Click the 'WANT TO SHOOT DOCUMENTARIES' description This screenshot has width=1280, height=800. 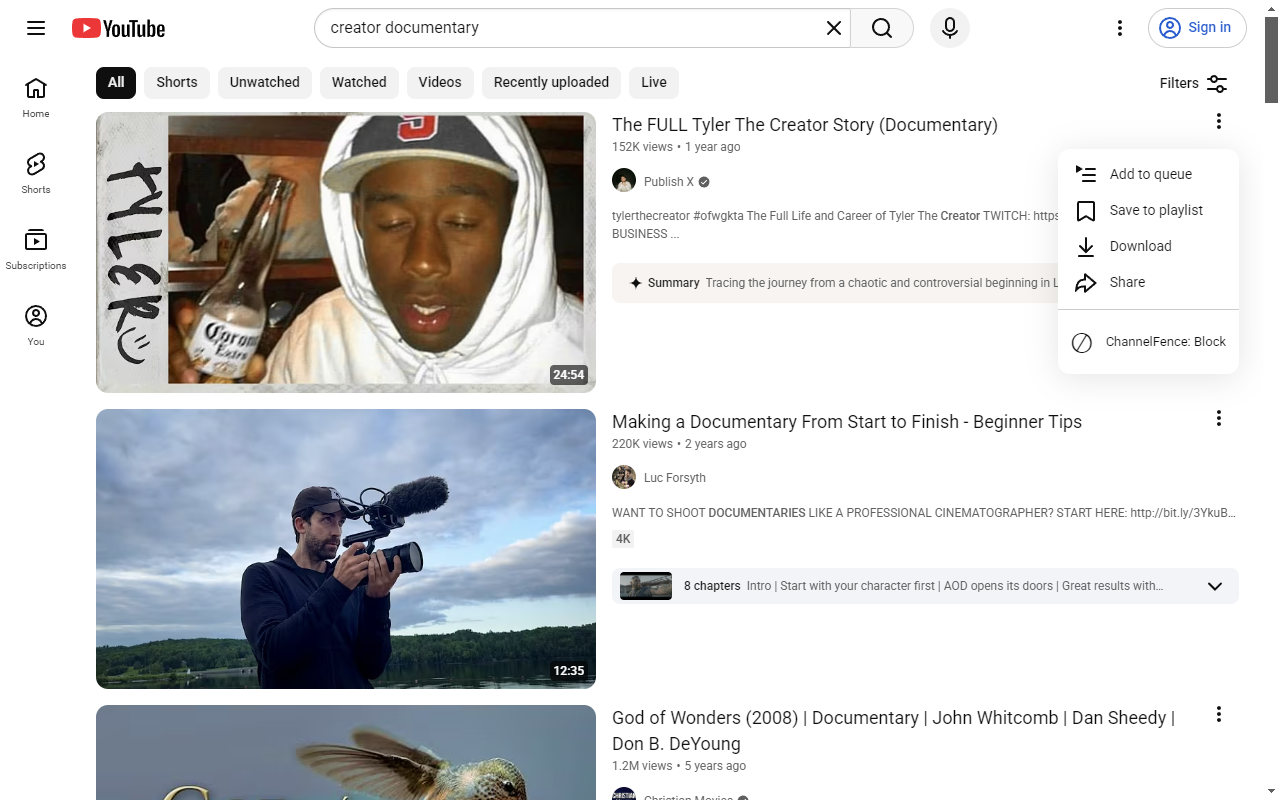924,513
